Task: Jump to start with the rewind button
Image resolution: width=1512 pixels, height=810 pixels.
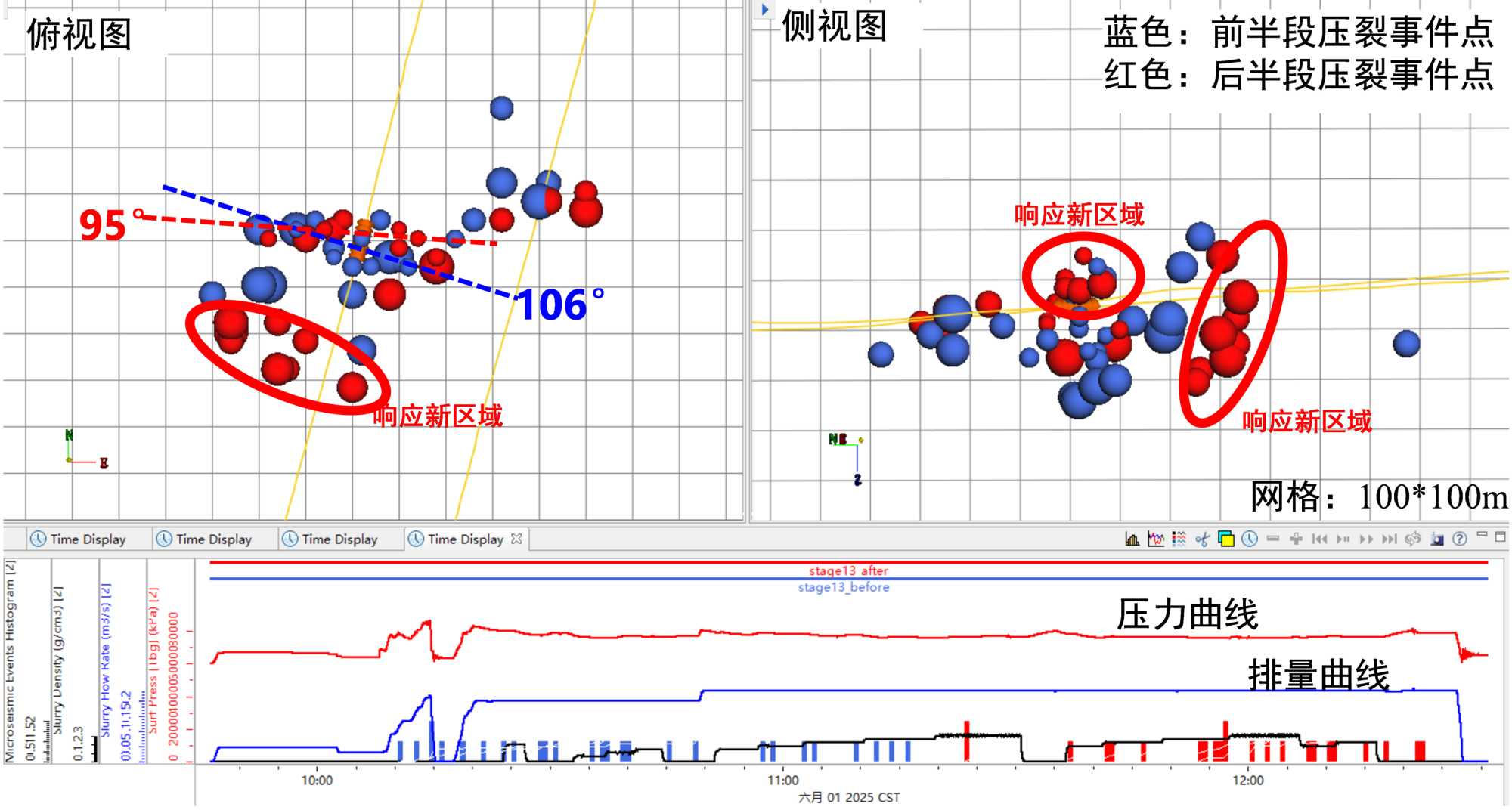Action: point(1319,539)
